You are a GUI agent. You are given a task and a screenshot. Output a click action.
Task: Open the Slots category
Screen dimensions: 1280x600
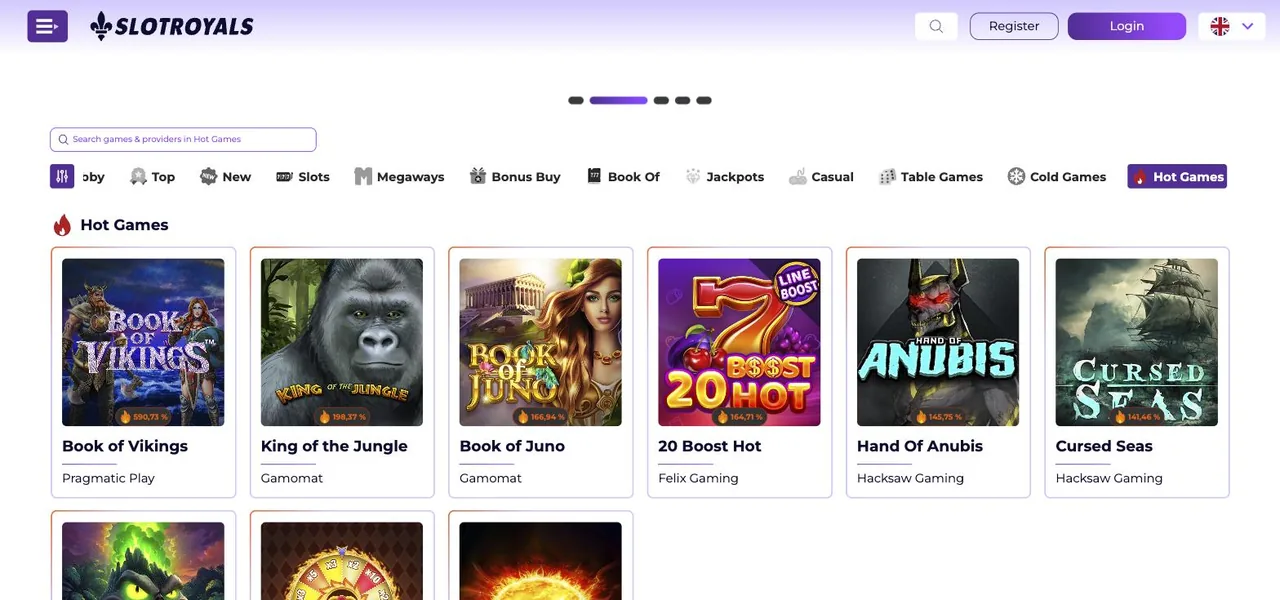click(x=303, y=176)
